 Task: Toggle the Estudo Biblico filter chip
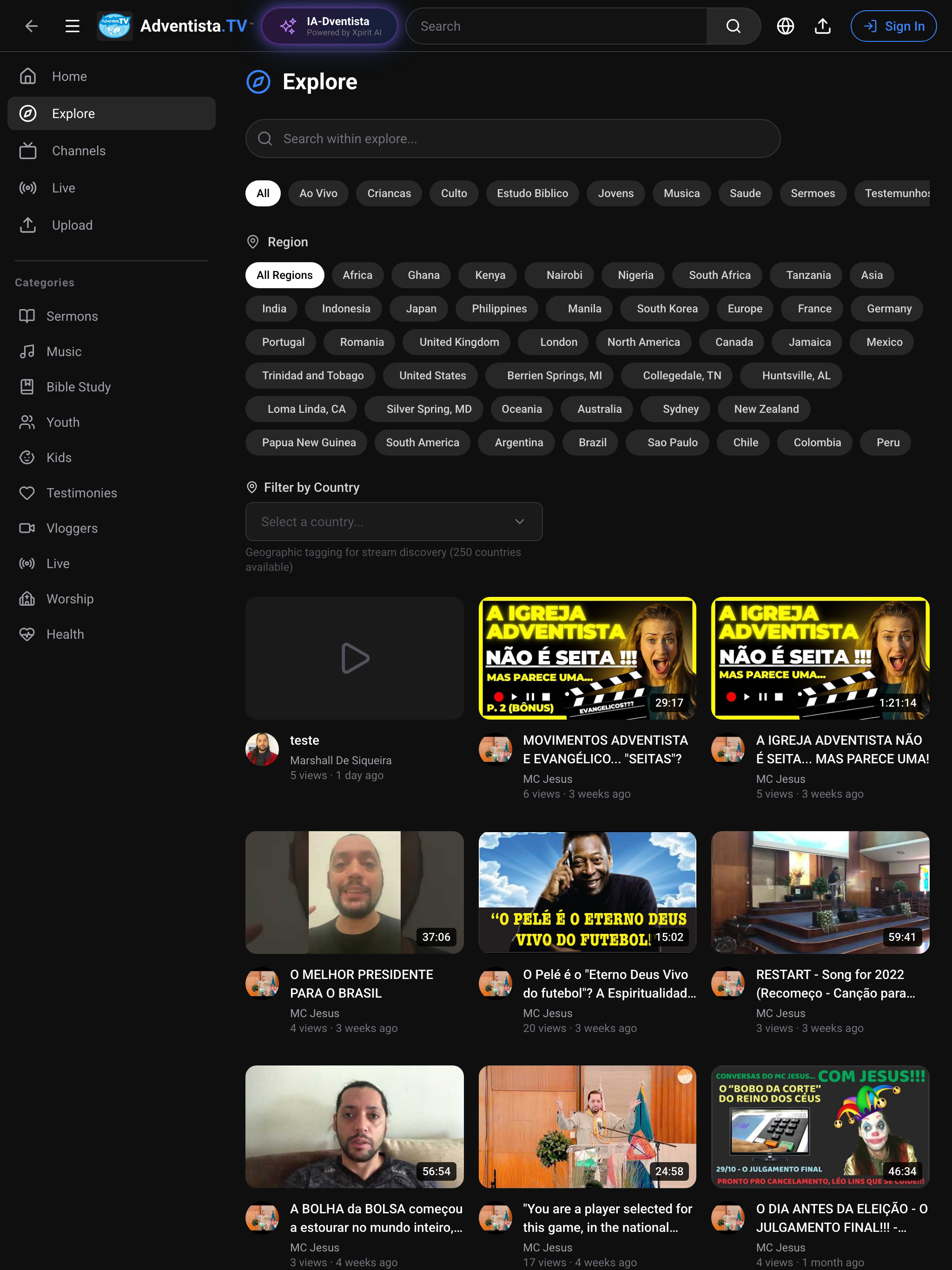(x=533, y=193)
